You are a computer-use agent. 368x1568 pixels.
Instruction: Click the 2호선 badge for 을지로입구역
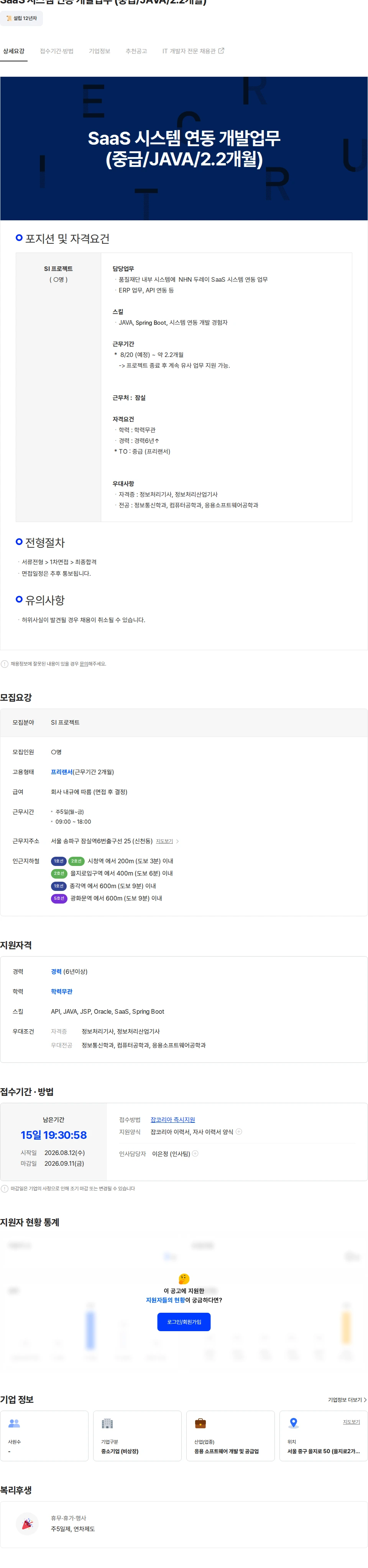click(59, 873)
